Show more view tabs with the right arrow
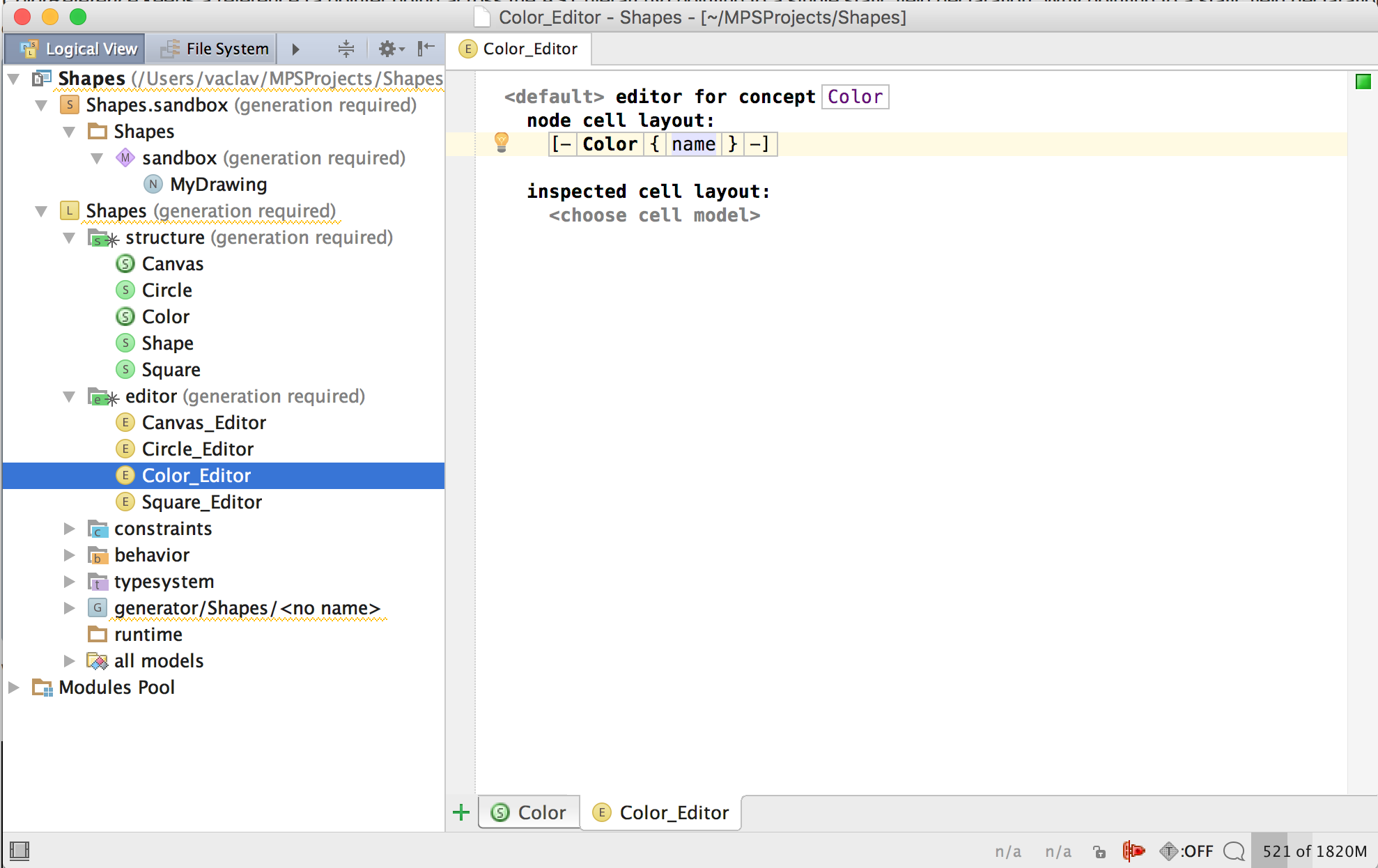This screenshot has width=1378, height=868. [295, 49]
